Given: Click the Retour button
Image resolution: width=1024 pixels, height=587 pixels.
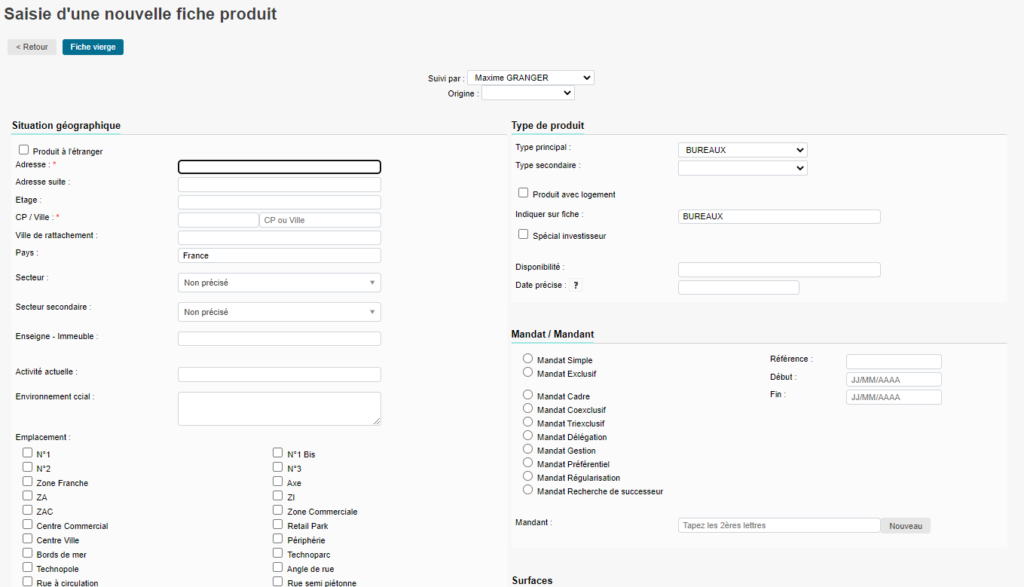Looking at the screenshot, I should pyautogui.click(x=32, y=47).
